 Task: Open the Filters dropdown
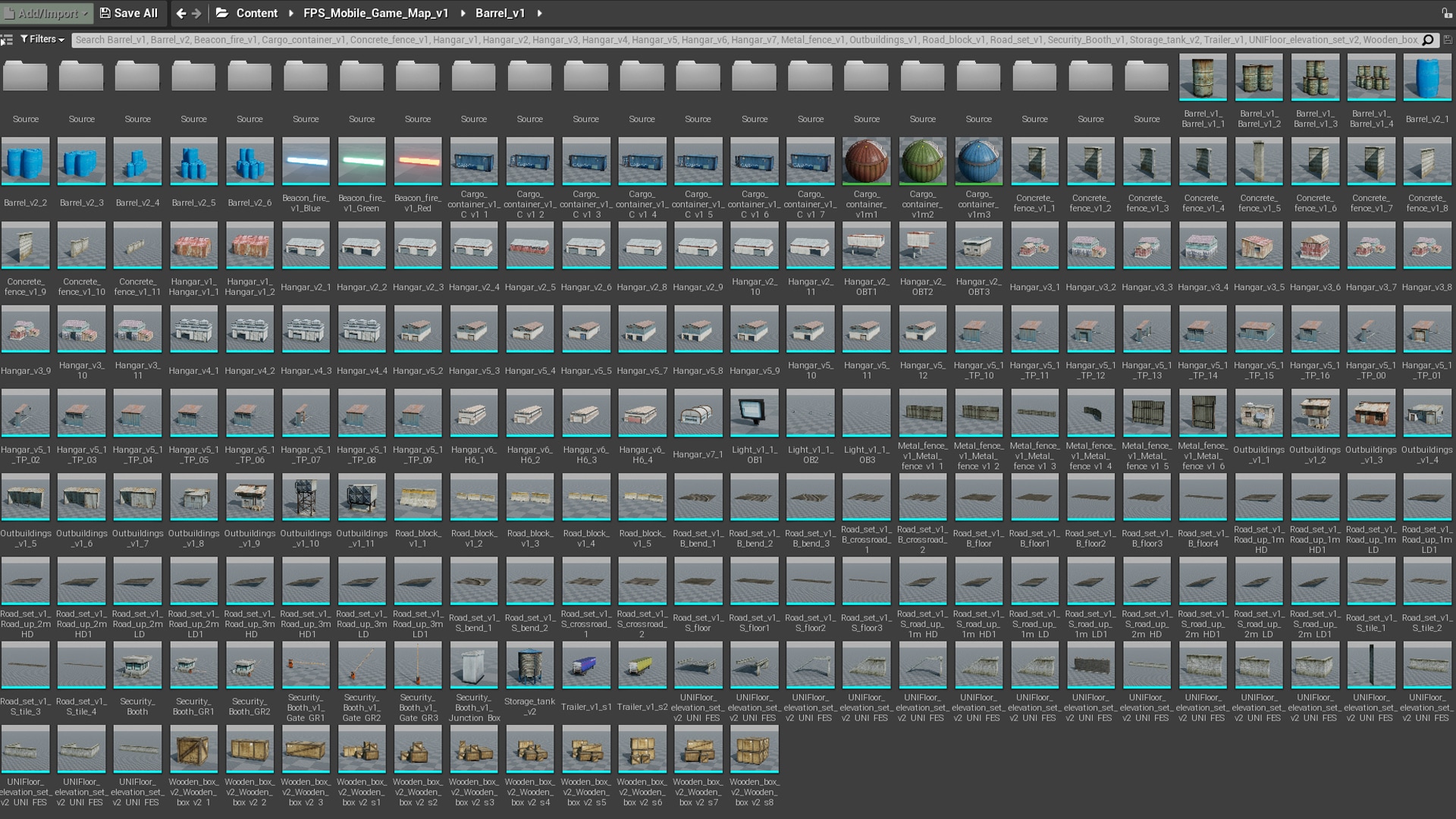[x=42, y=39]
